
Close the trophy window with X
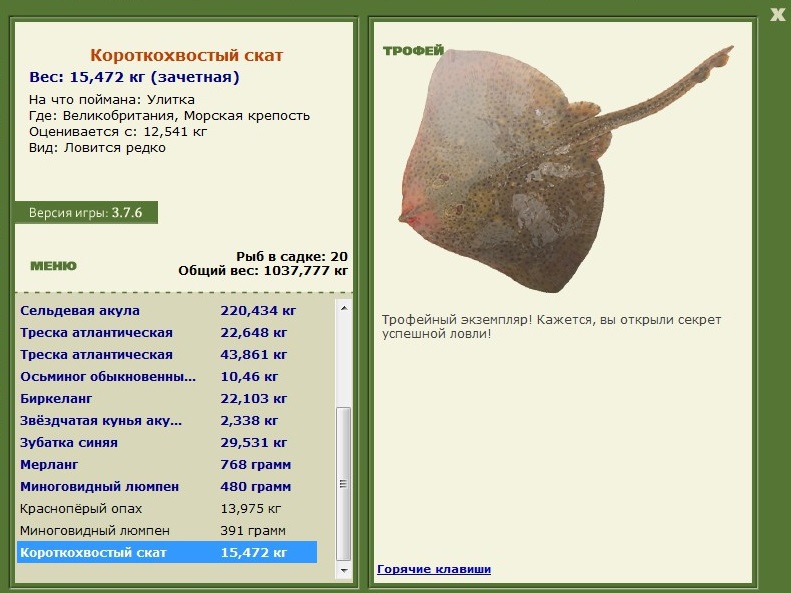(777, 13)
